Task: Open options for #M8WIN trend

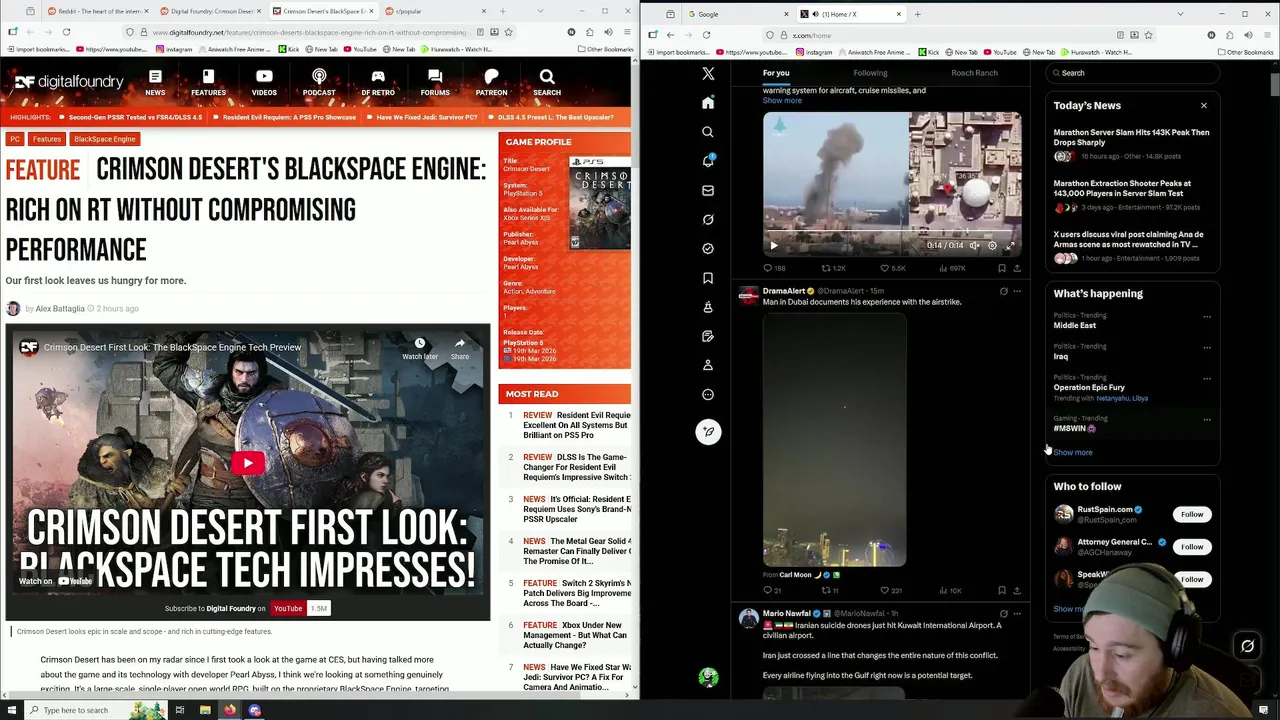Action: (1207, 420)
